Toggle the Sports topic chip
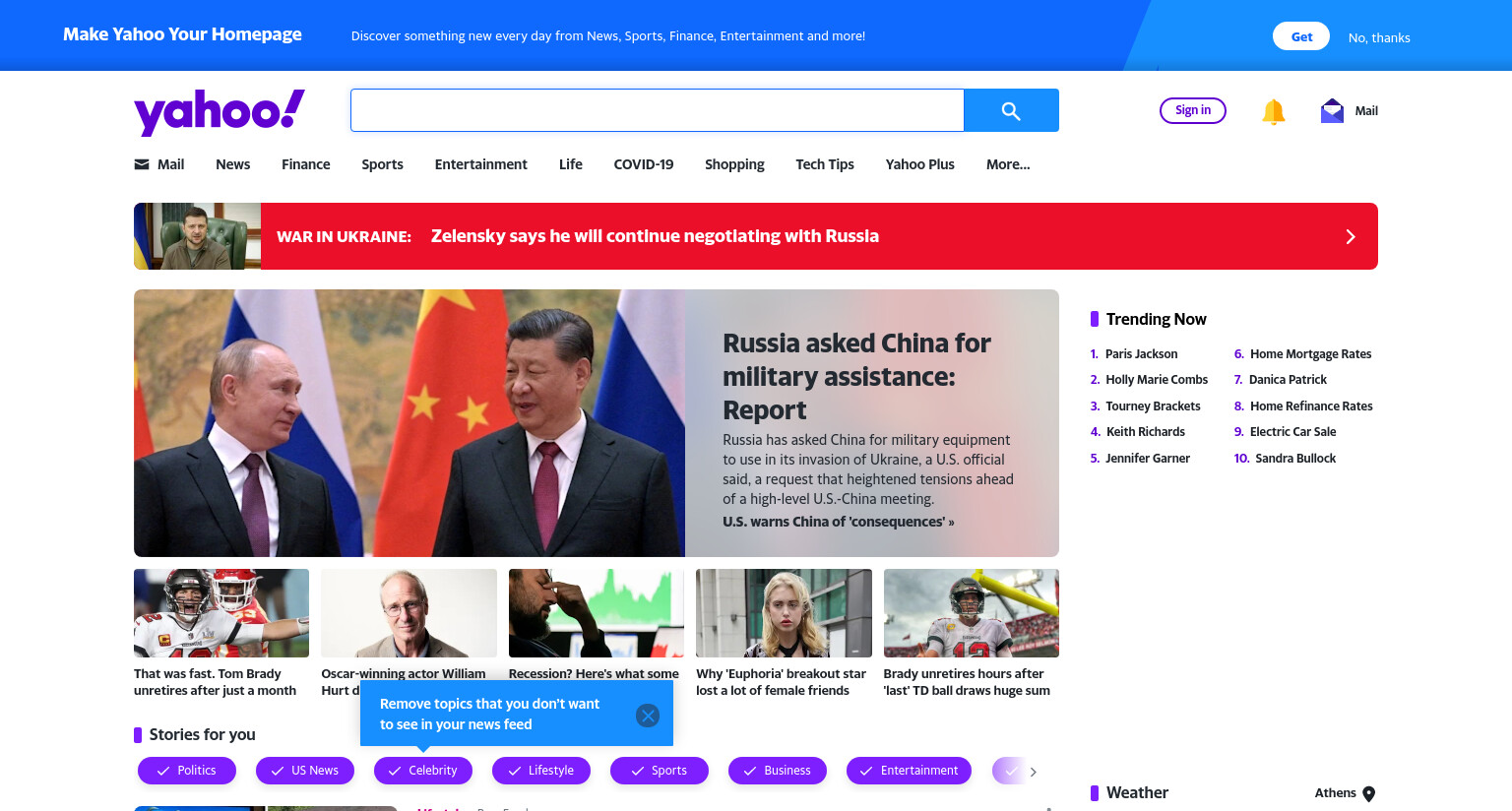Screen dimensions: 1512x811 click(x=660, y=771)
